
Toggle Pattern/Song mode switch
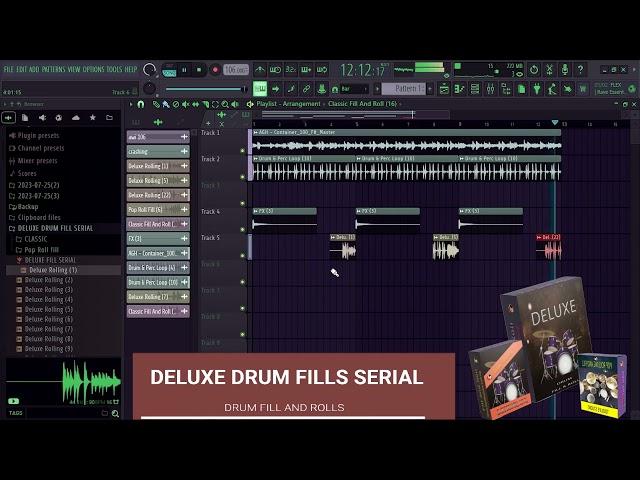pyautogui.click(x=169, y=70)
